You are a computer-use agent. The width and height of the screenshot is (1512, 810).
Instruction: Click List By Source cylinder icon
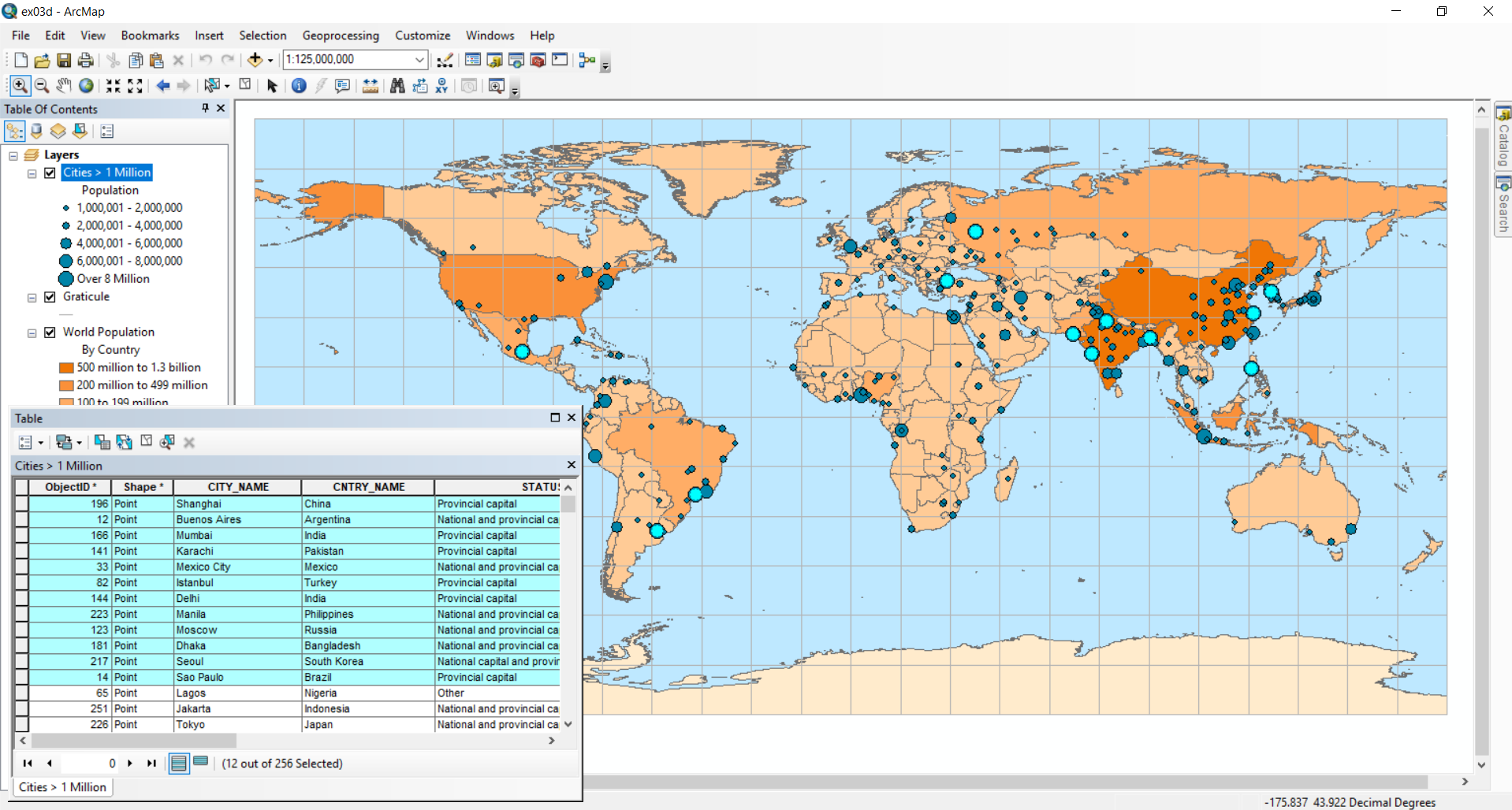click(x=36, y=131)
